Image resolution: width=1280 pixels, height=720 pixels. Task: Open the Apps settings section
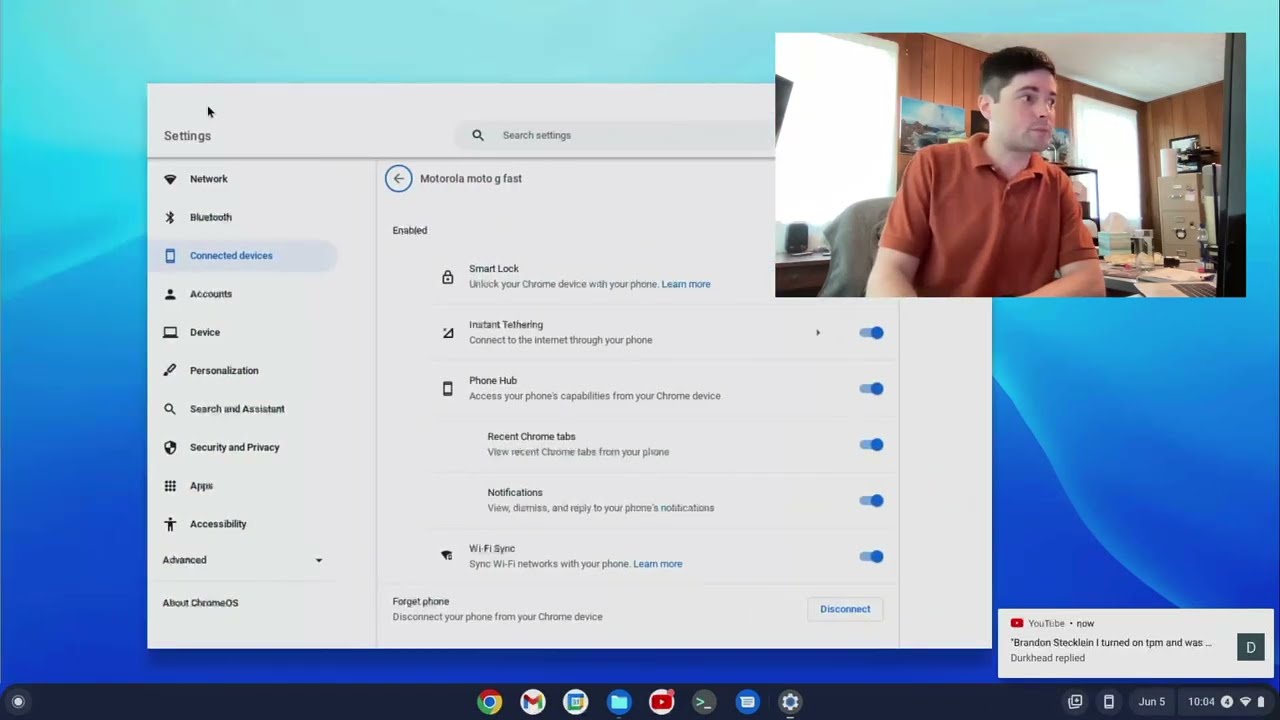(x=242, y=486)
